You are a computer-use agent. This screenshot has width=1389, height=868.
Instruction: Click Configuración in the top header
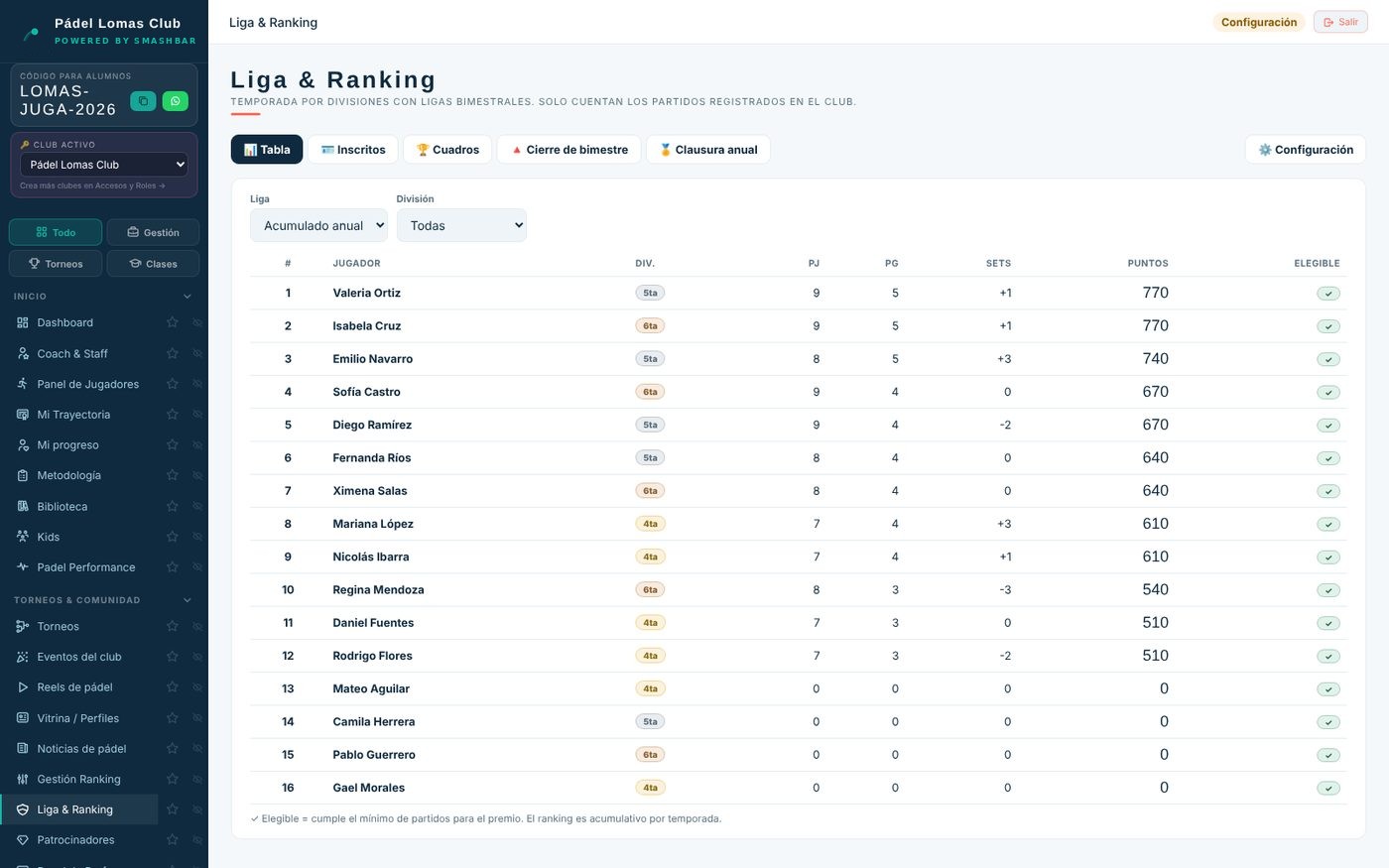coord(1259,22)
